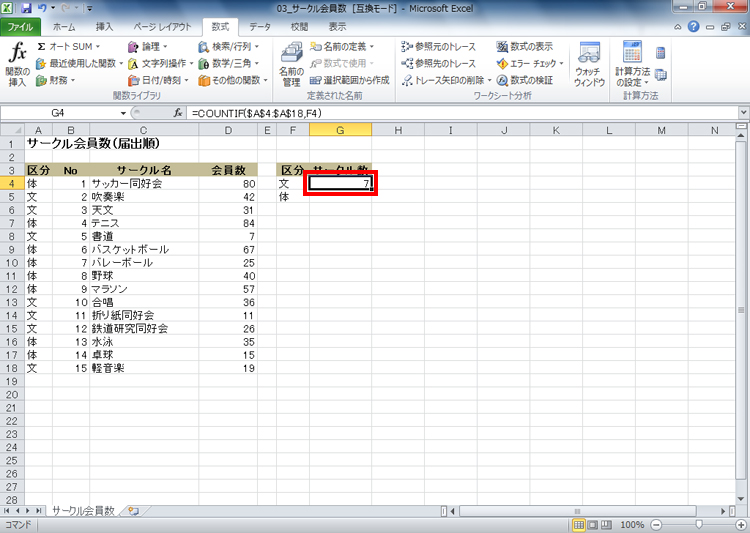Switch to the View (表示) tab
Screen dimensions: 750x533
(x=337, y=27)
